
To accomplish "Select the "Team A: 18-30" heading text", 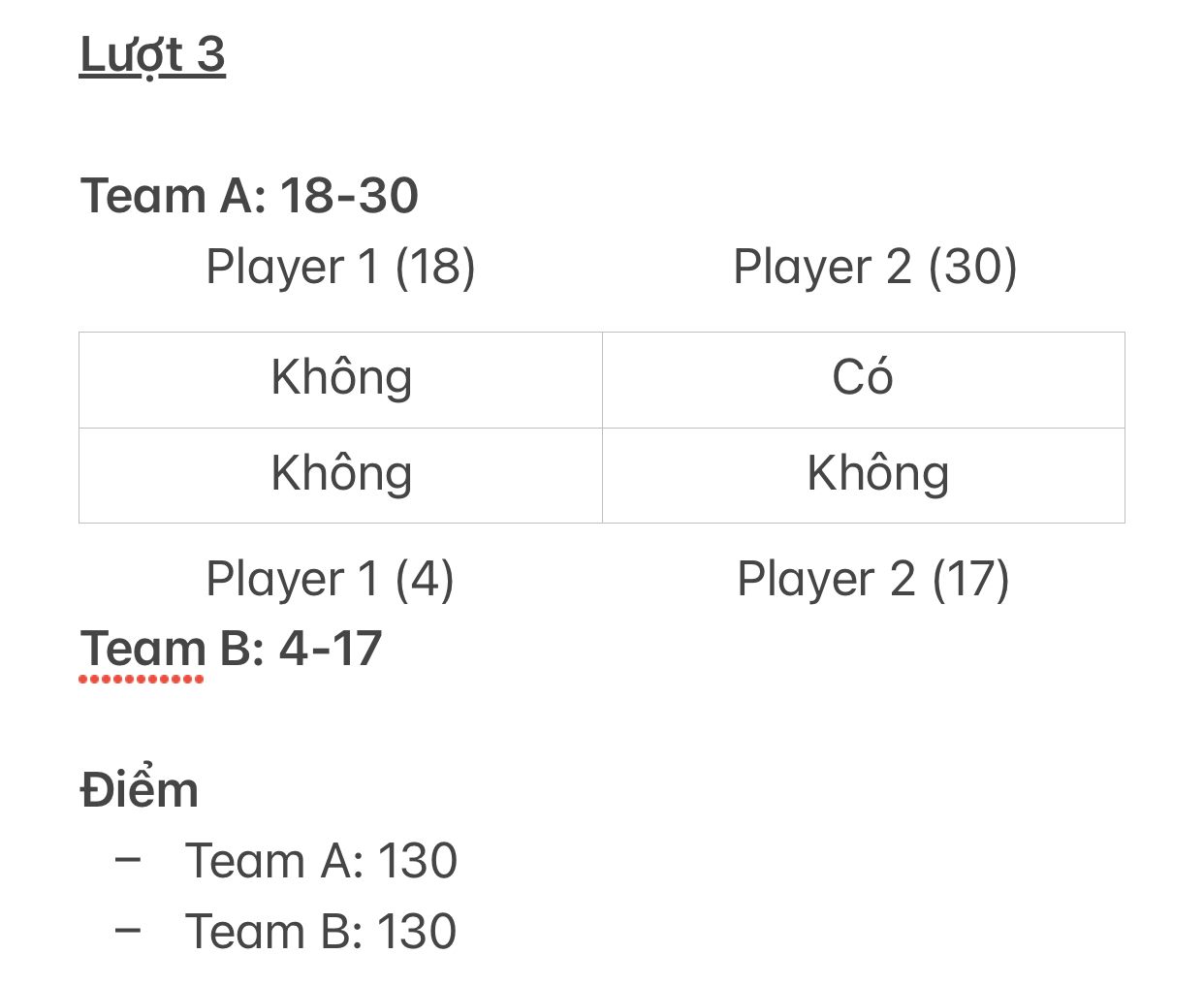I will [x=249, y=196].
